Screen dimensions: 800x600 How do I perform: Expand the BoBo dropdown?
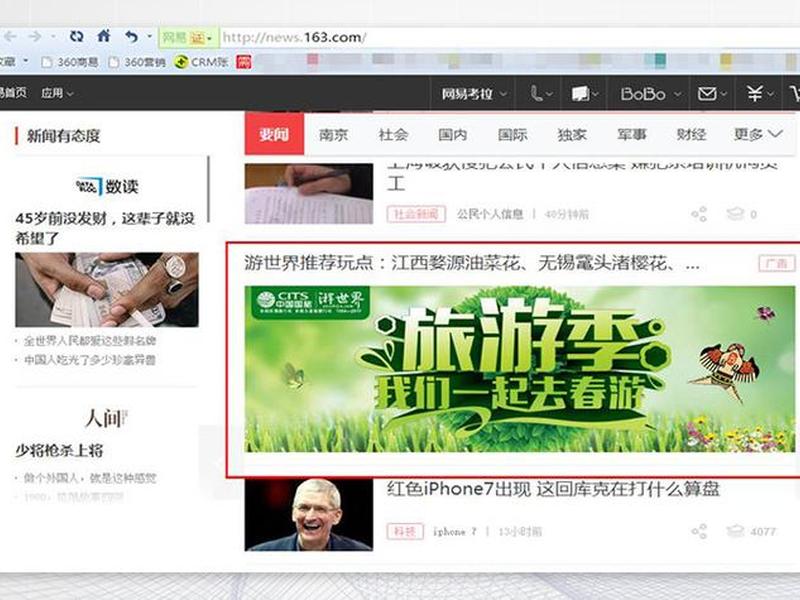651,94
